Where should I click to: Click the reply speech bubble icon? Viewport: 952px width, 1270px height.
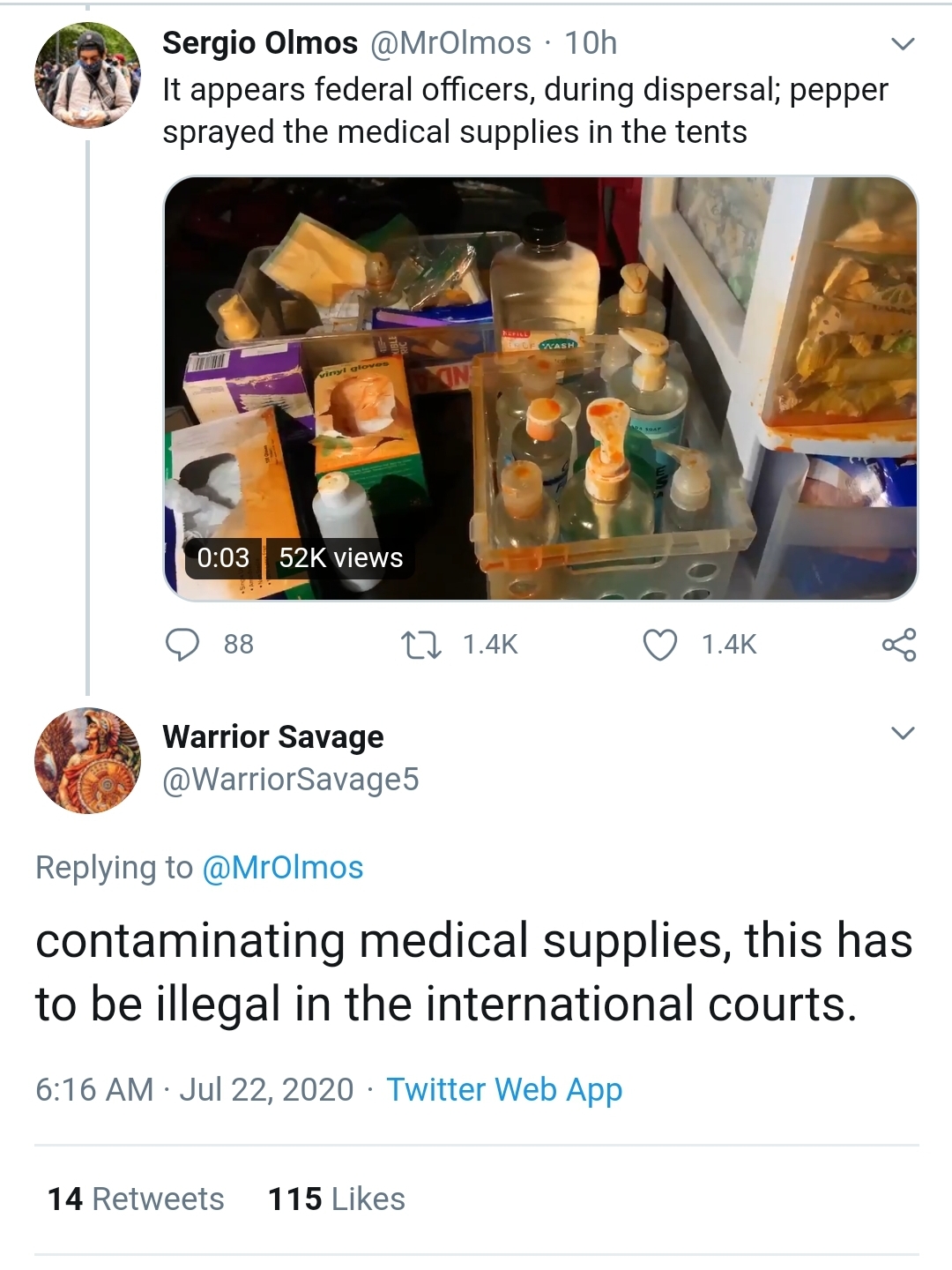point(182,645)
